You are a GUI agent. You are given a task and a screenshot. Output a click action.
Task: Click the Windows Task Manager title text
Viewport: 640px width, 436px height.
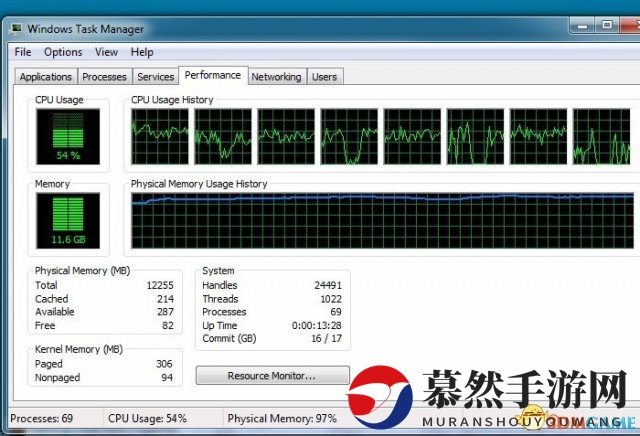[x=86, y=29]
